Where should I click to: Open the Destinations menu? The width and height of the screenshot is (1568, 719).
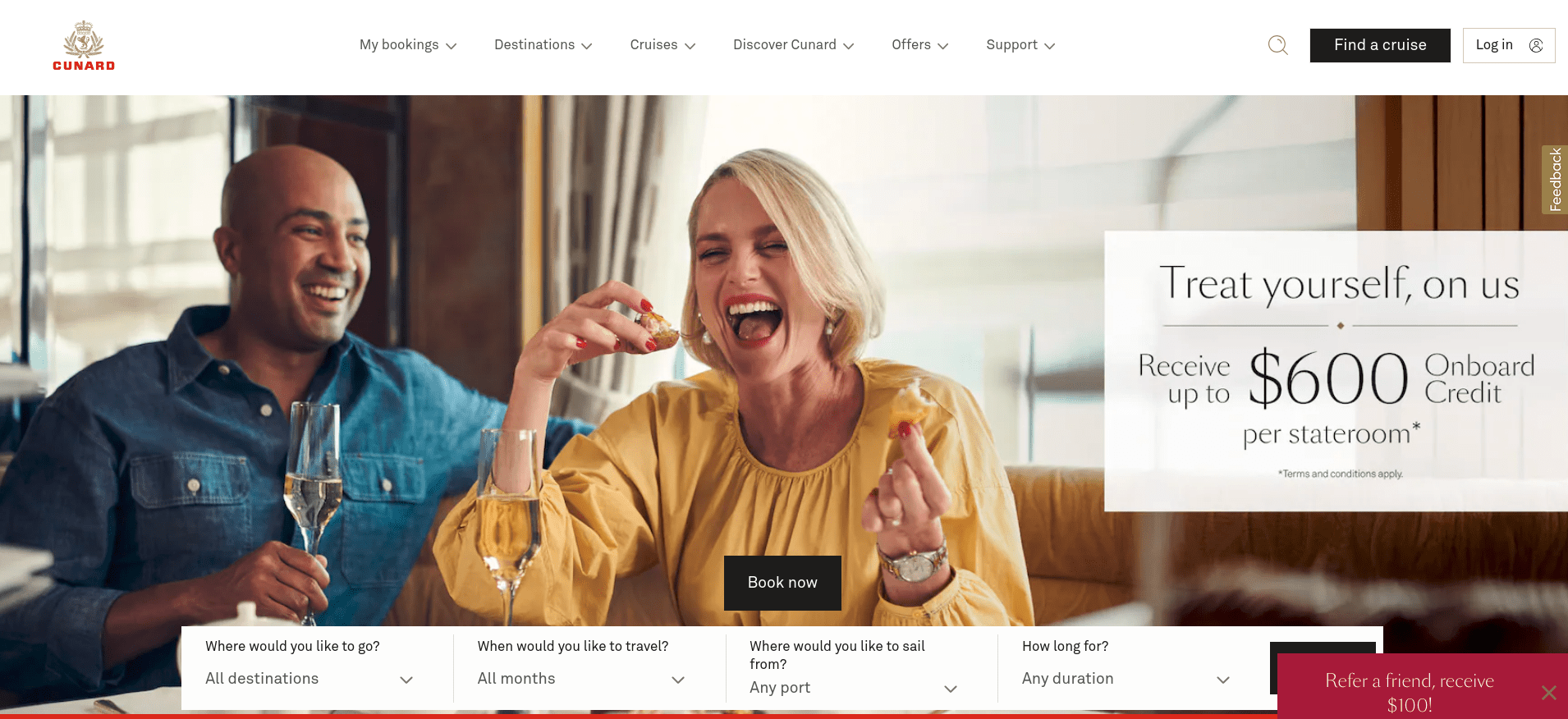[x=543, y=45]
